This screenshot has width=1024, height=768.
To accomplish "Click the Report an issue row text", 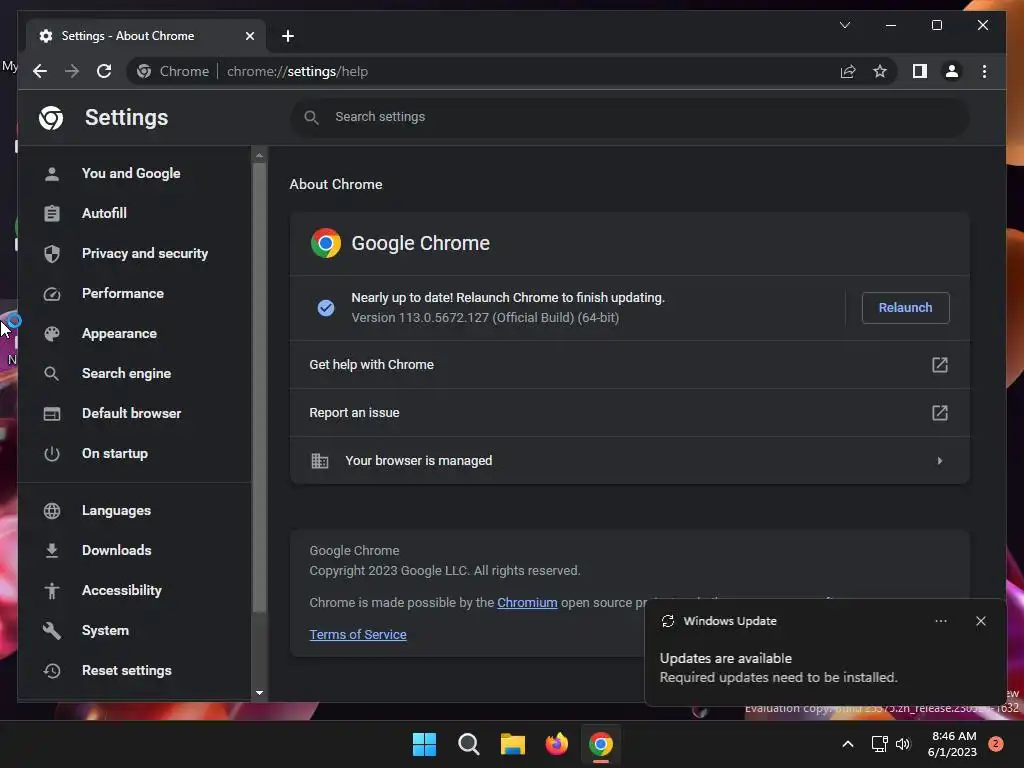I will (355, 413).
